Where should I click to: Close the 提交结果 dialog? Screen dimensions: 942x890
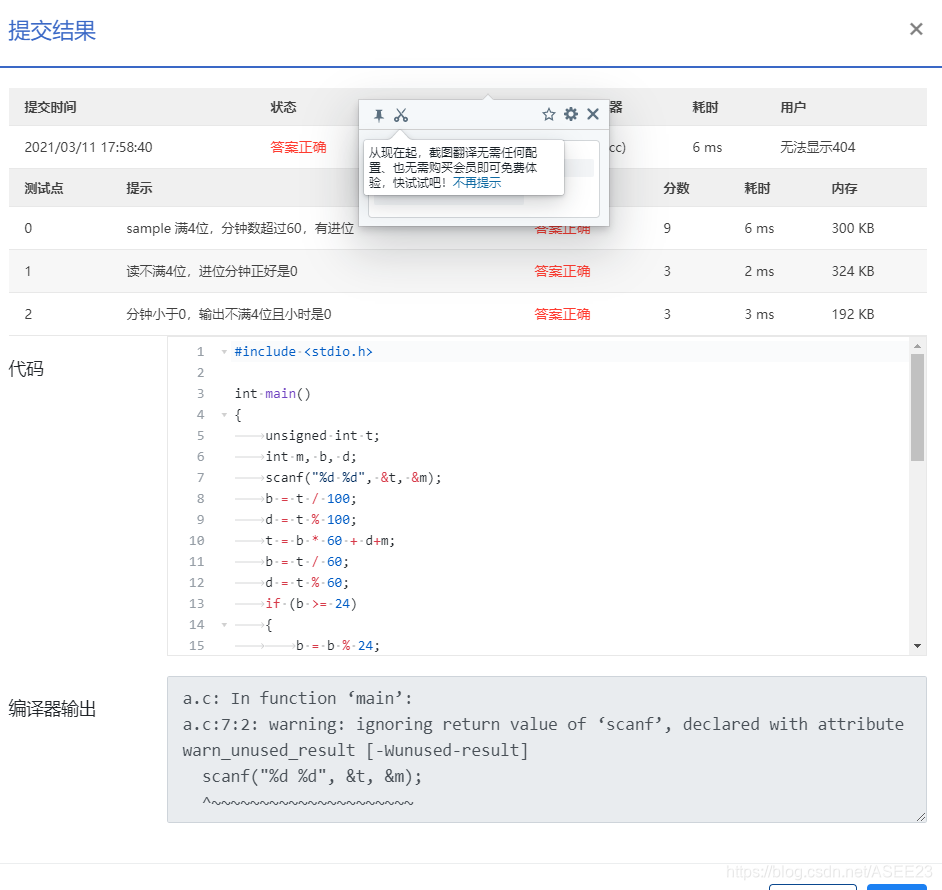click(916, 29)
